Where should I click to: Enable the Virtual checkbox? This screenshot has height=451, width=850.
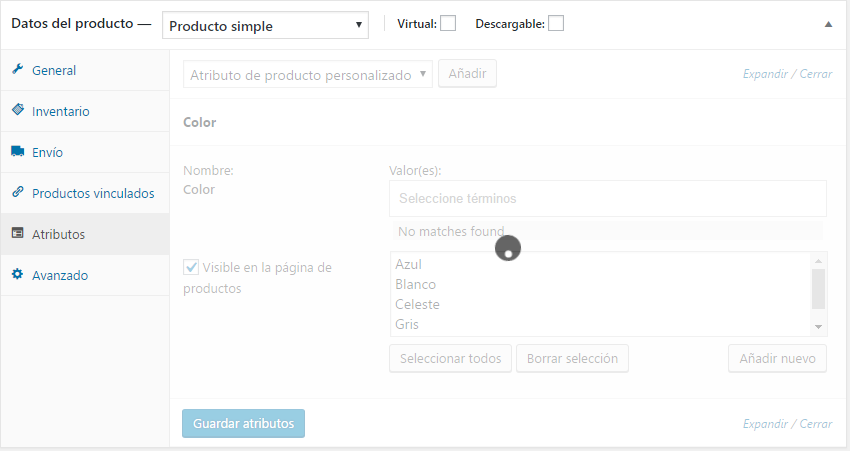(448, 23)
